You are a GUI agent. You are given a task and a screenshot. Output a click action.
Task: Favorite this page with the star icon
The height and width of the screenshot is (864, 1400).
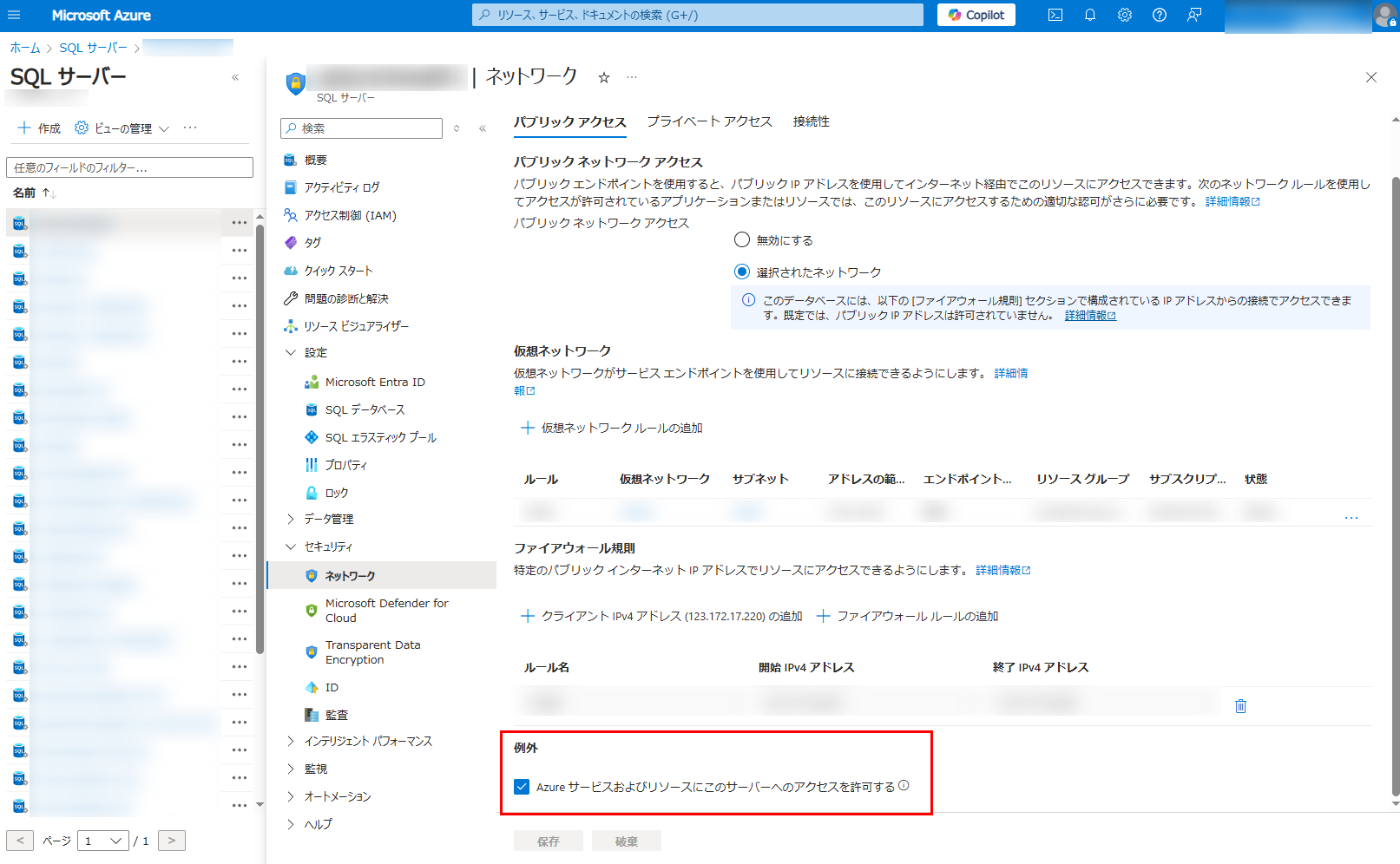604,78
